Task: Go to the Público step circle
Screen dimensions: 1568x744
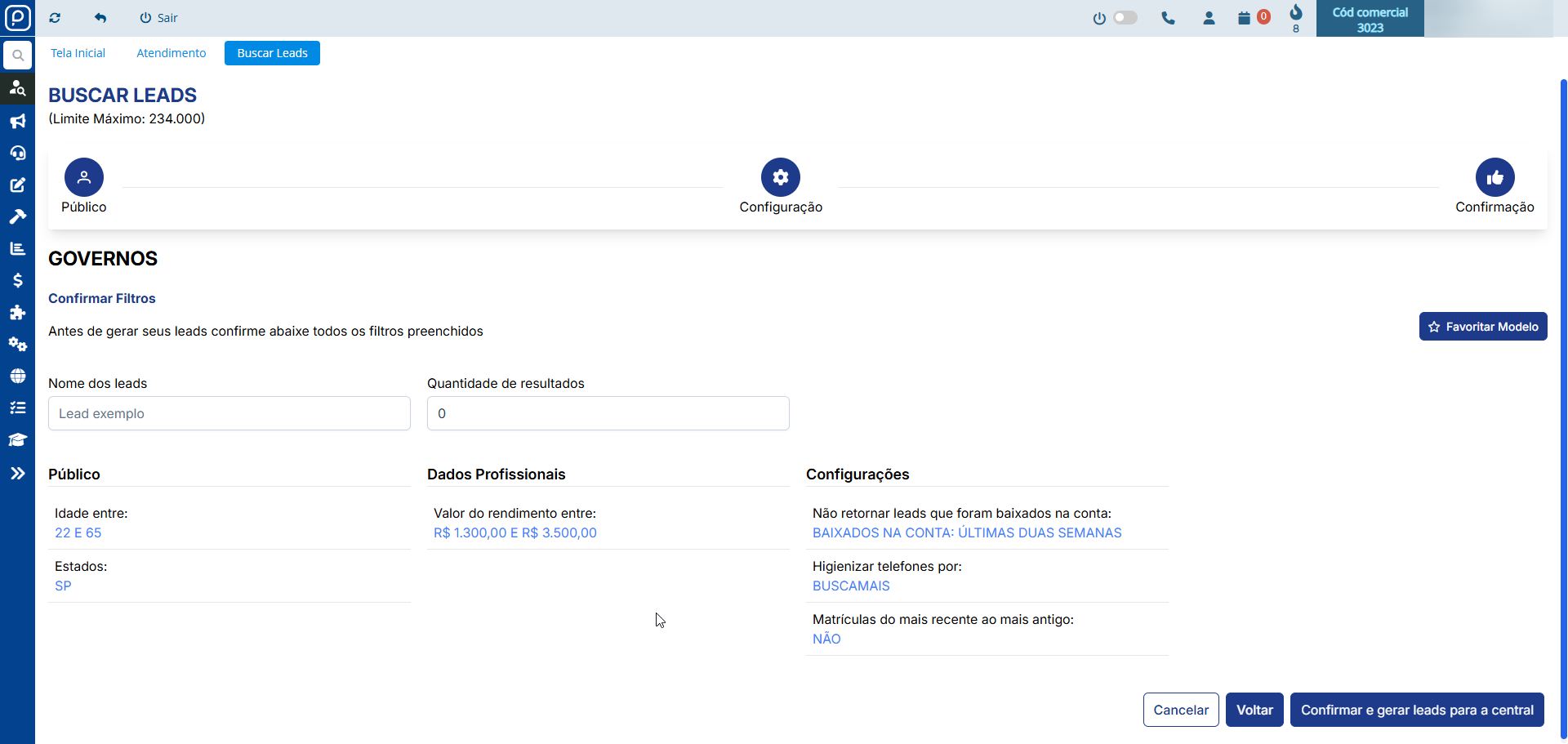Action: click(84, 177)
